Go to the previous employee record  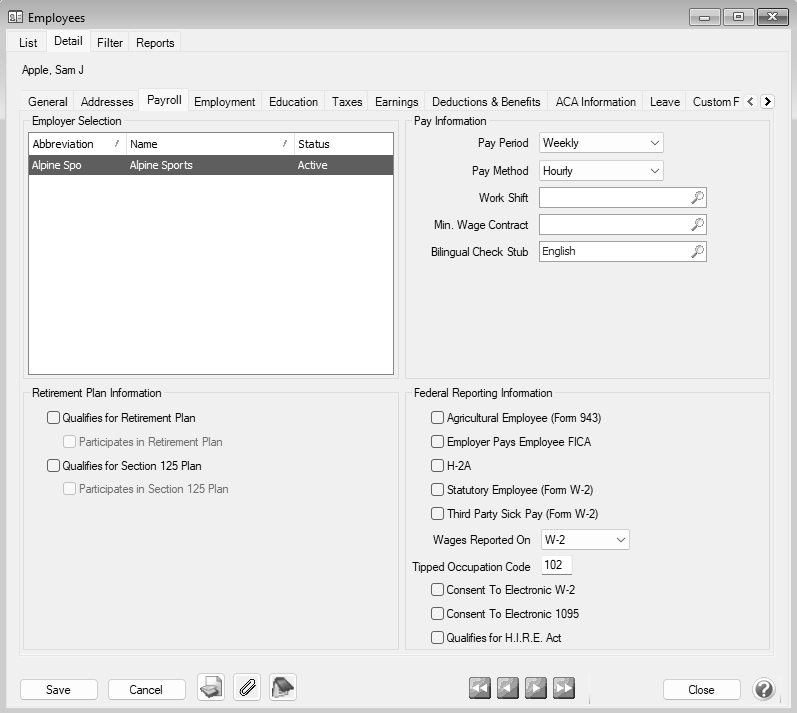pyautogui.click(x=508, y=688)
